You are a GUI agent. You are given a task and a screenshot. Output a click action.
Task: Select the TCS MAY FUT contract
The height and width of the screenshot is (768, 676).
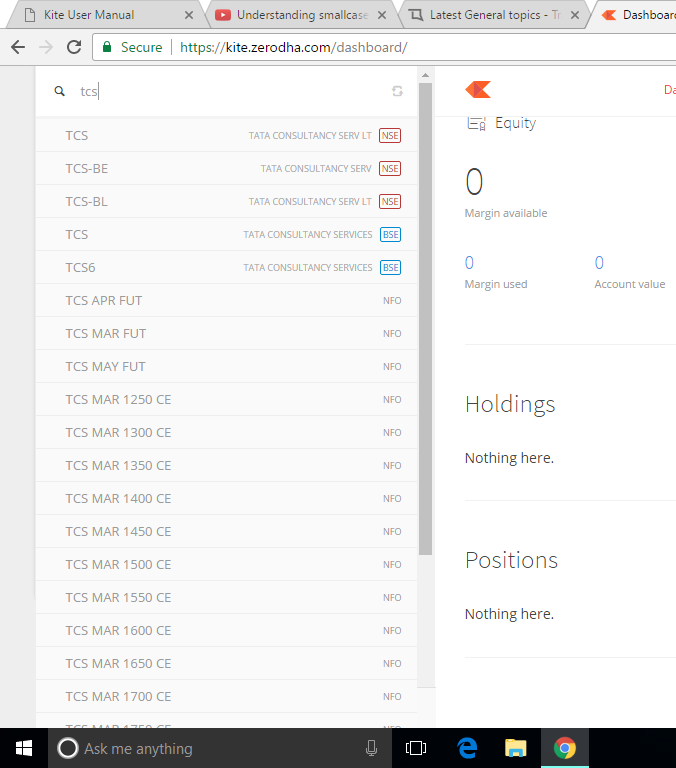(x=226, y=366)
